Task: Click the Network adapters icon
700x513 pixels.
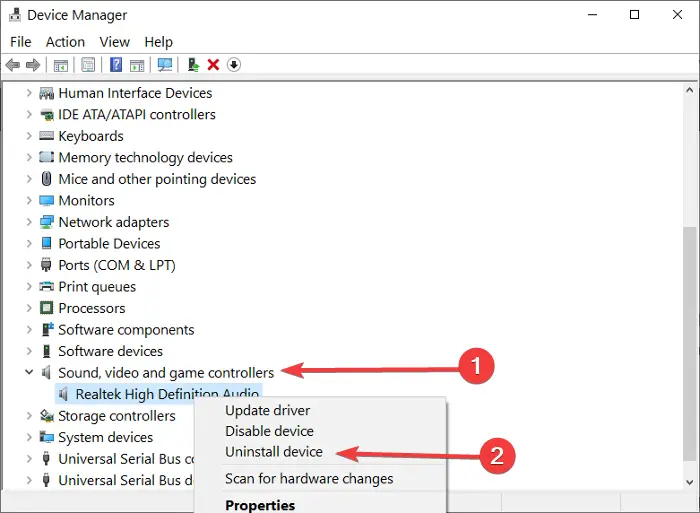Action: tap(46, 222)
